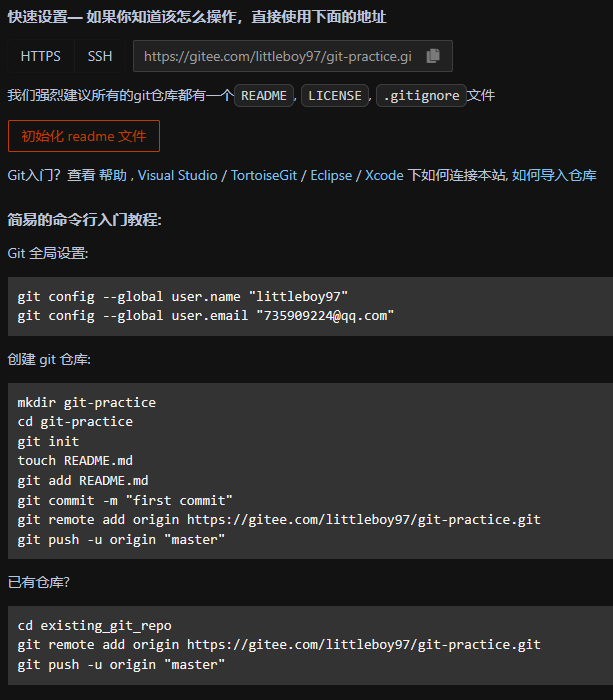This screenshot has width=613, height=700.
Task: Click the git config user.name command line
Action: (183, 296)
